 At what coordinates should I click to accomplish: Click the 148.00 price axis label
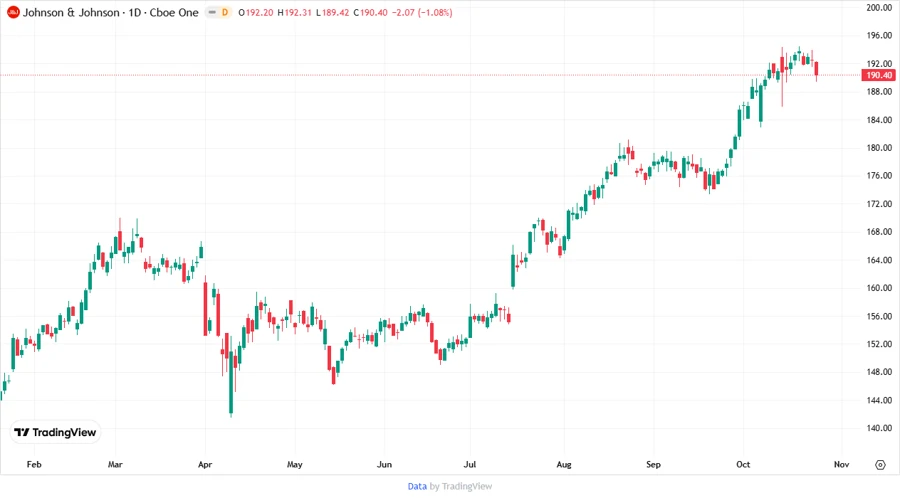(879, 372)
